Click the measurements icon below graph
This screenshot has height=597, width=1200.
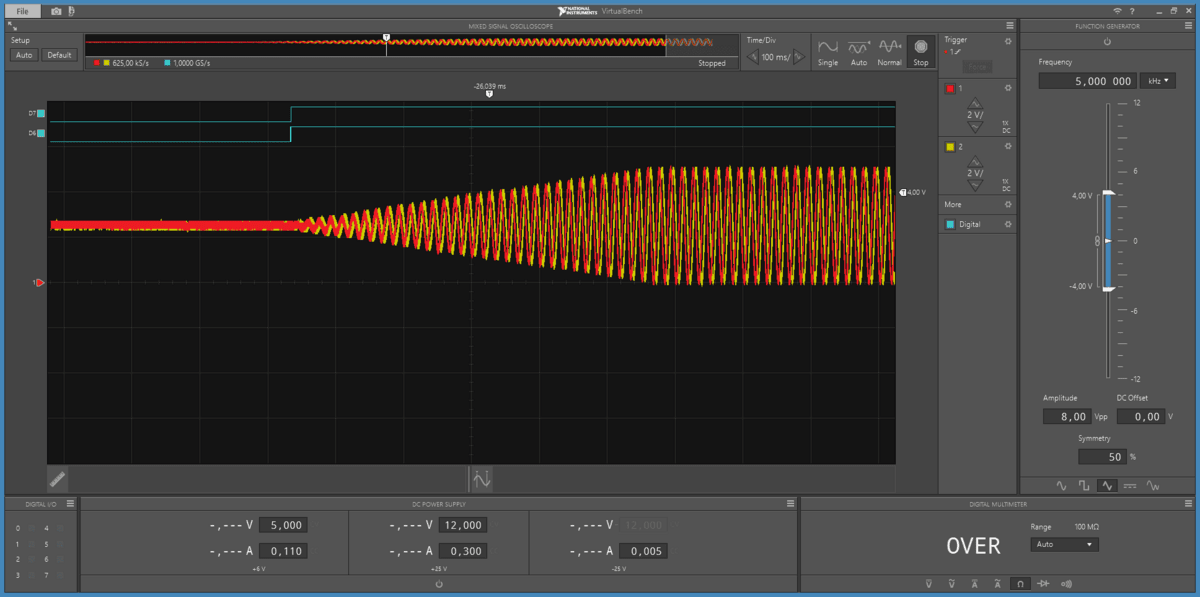482,478
